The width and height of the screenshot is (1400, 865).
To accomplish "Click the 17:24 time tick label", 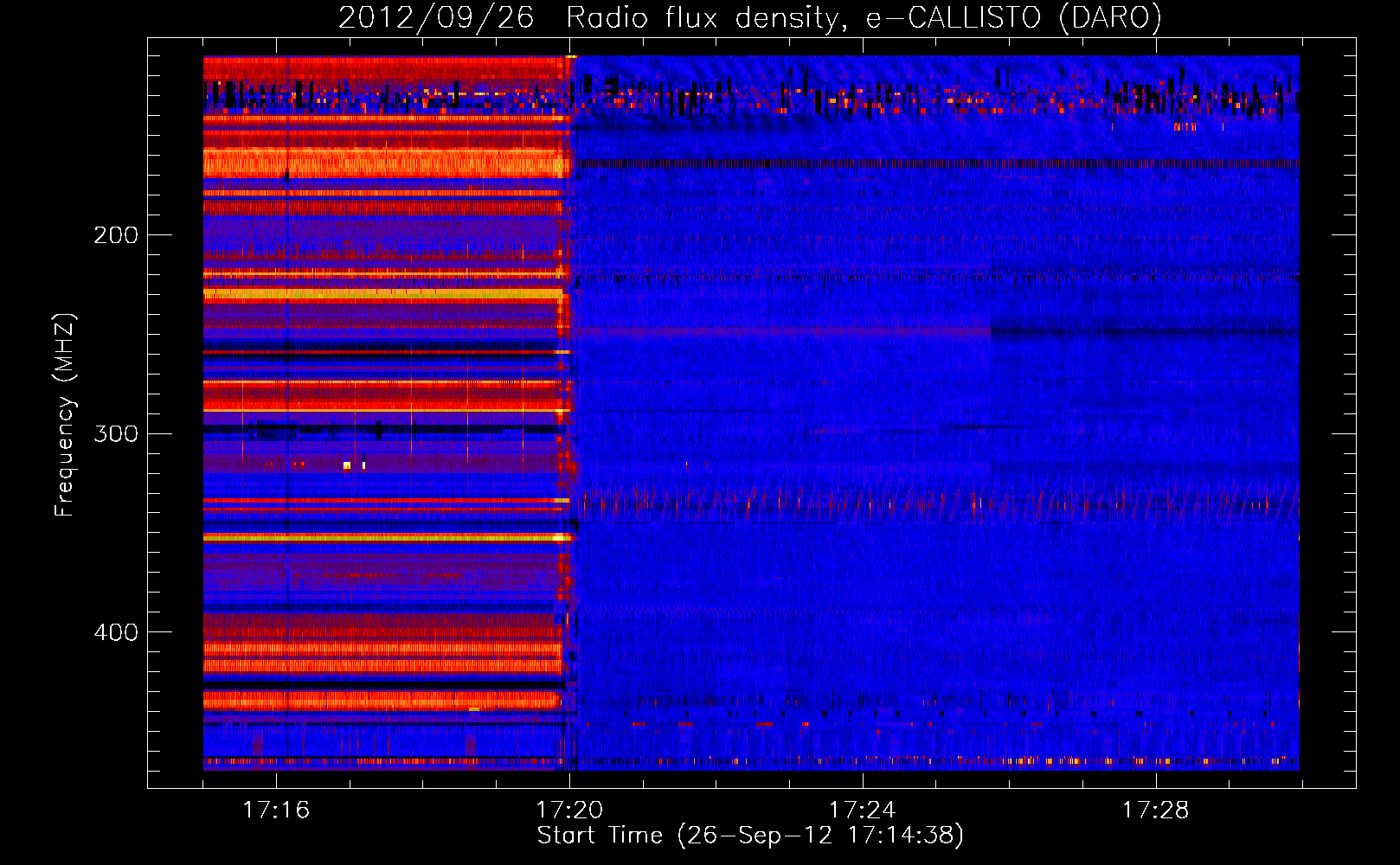I will click(862, 810).
